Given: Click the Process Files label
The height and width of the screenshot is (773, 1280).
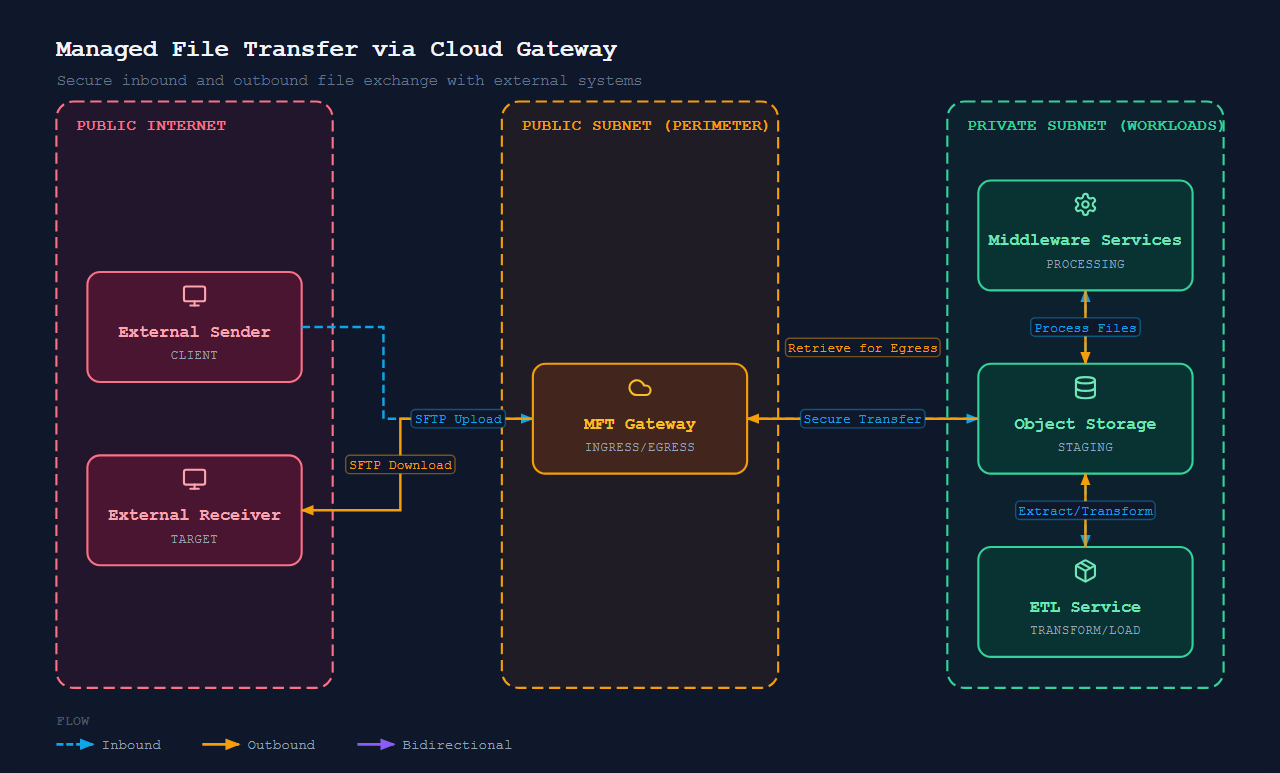Looking at the screenshot, I should (x=1085, y=328).
